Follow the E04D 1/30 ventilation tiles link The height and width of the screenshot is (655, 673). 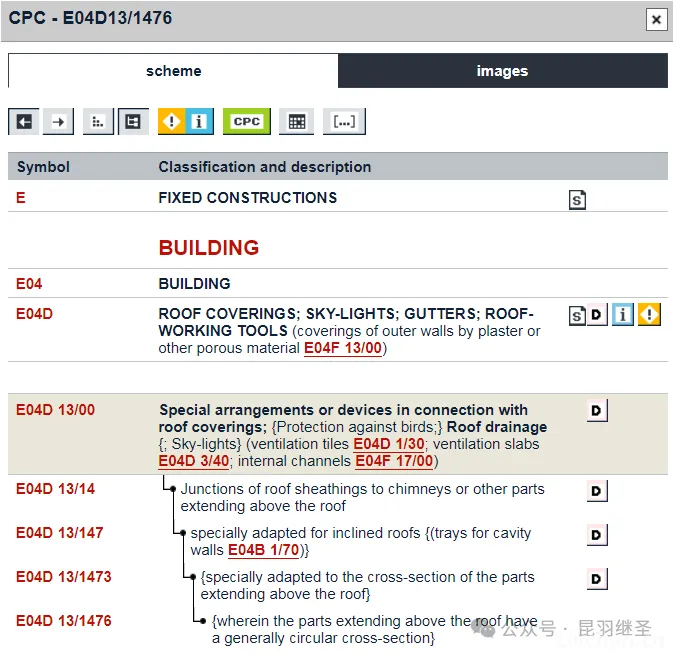click(390, 444)
